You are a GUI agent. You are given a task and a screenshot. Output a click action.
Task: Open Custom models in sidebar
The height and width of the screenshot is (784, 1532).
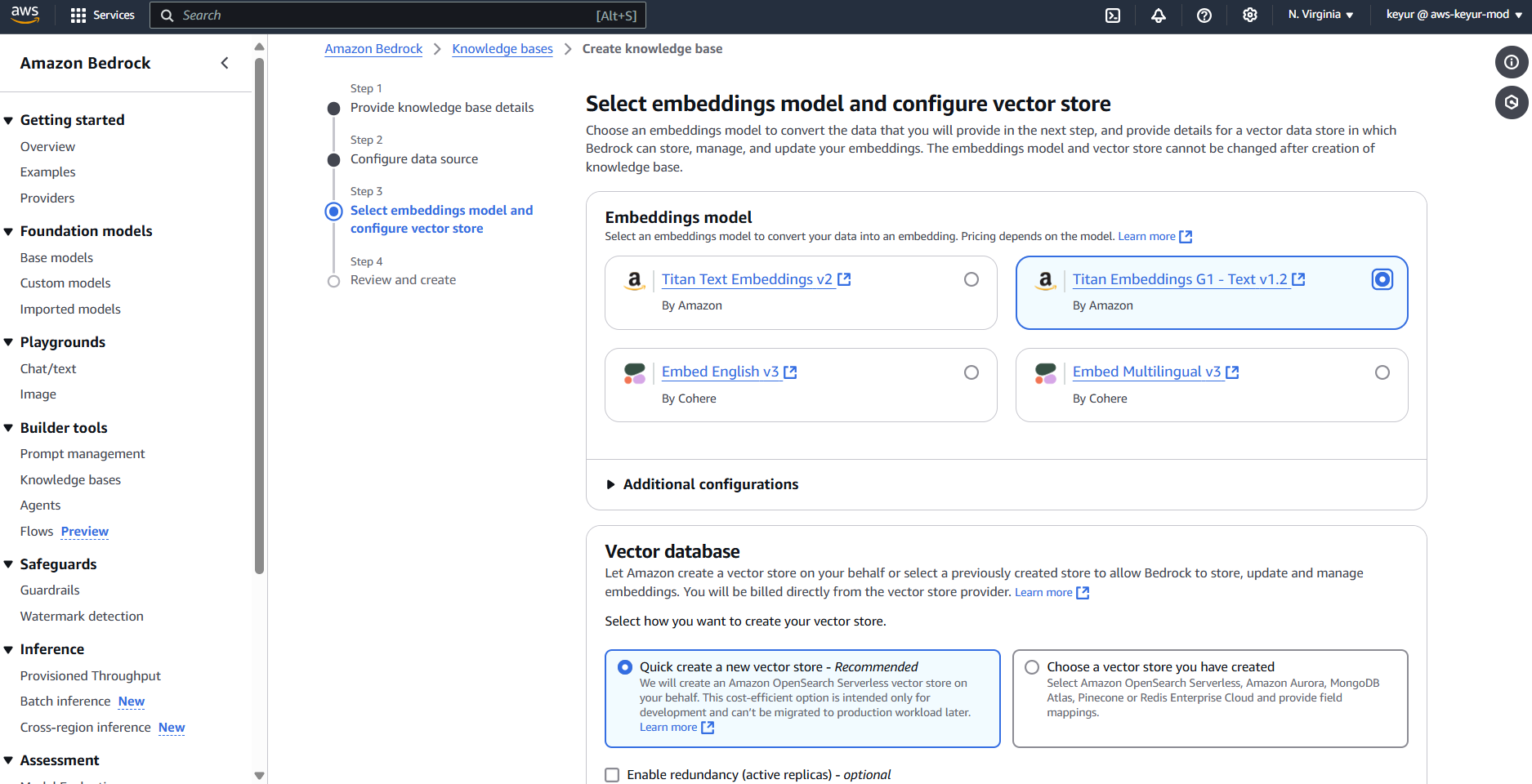(65, 283)
